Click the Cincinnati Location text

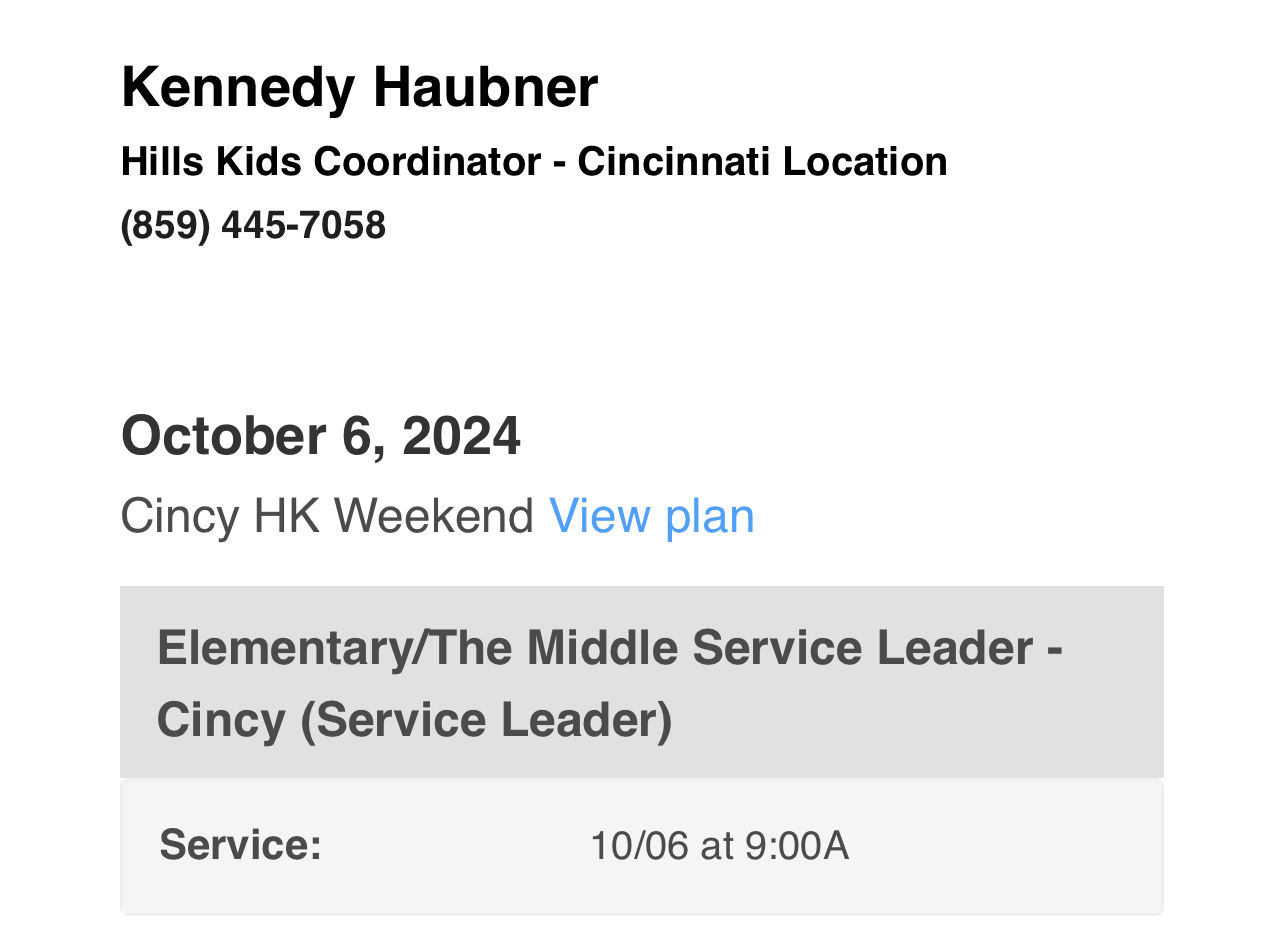click(x=762, y=161)
